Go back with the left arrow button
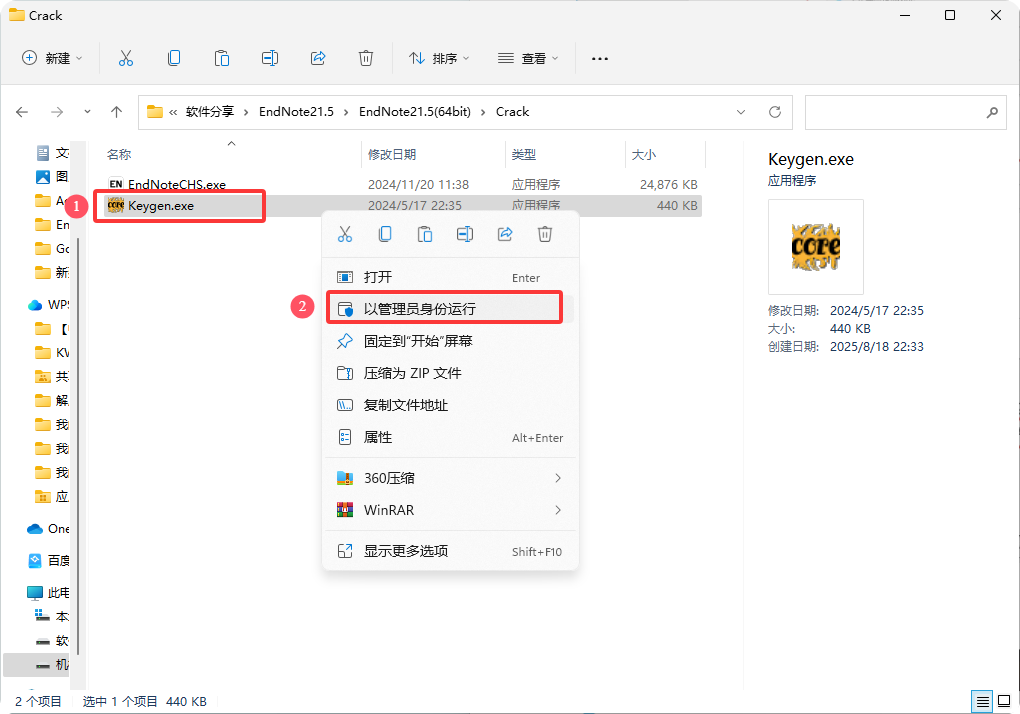Viewport: 1020px width, 714px height. coord(22,112)
